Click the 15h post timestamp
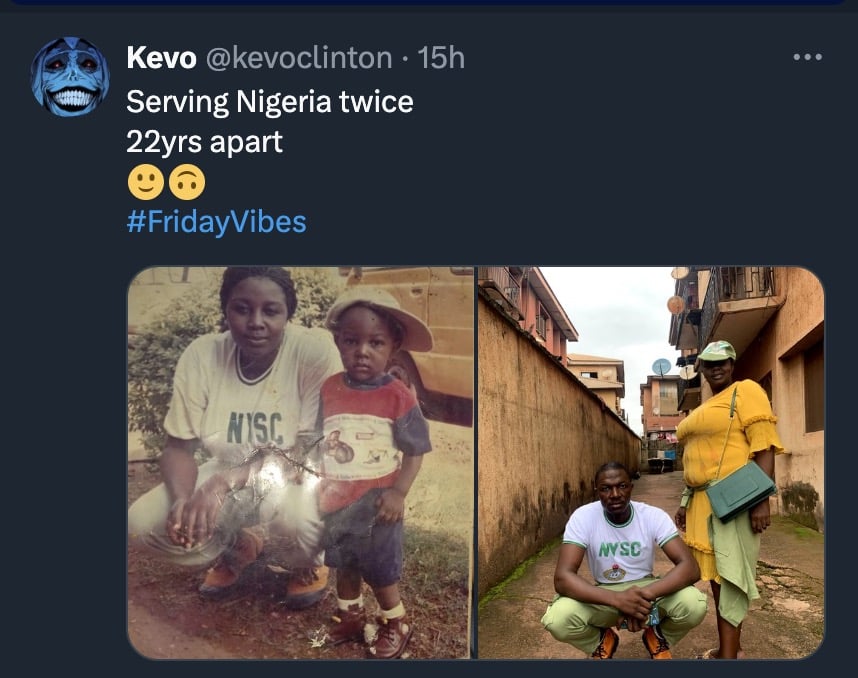The width and height of the screenshot is (858, 678). (x=441, y=58)
